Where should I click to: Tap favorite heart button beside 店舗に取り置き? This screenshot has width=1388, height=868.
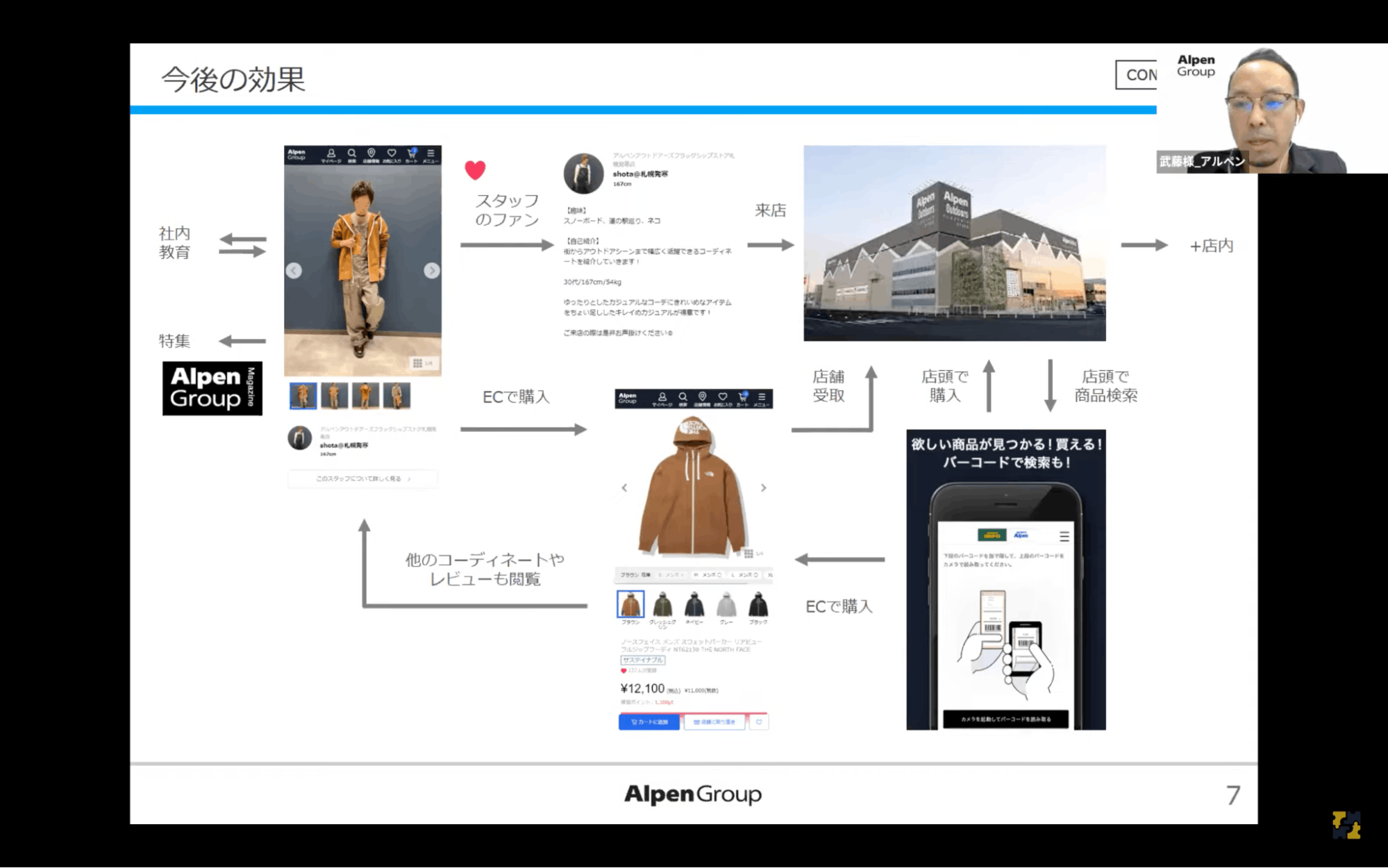pyautogui.click(x=759, y=722)
